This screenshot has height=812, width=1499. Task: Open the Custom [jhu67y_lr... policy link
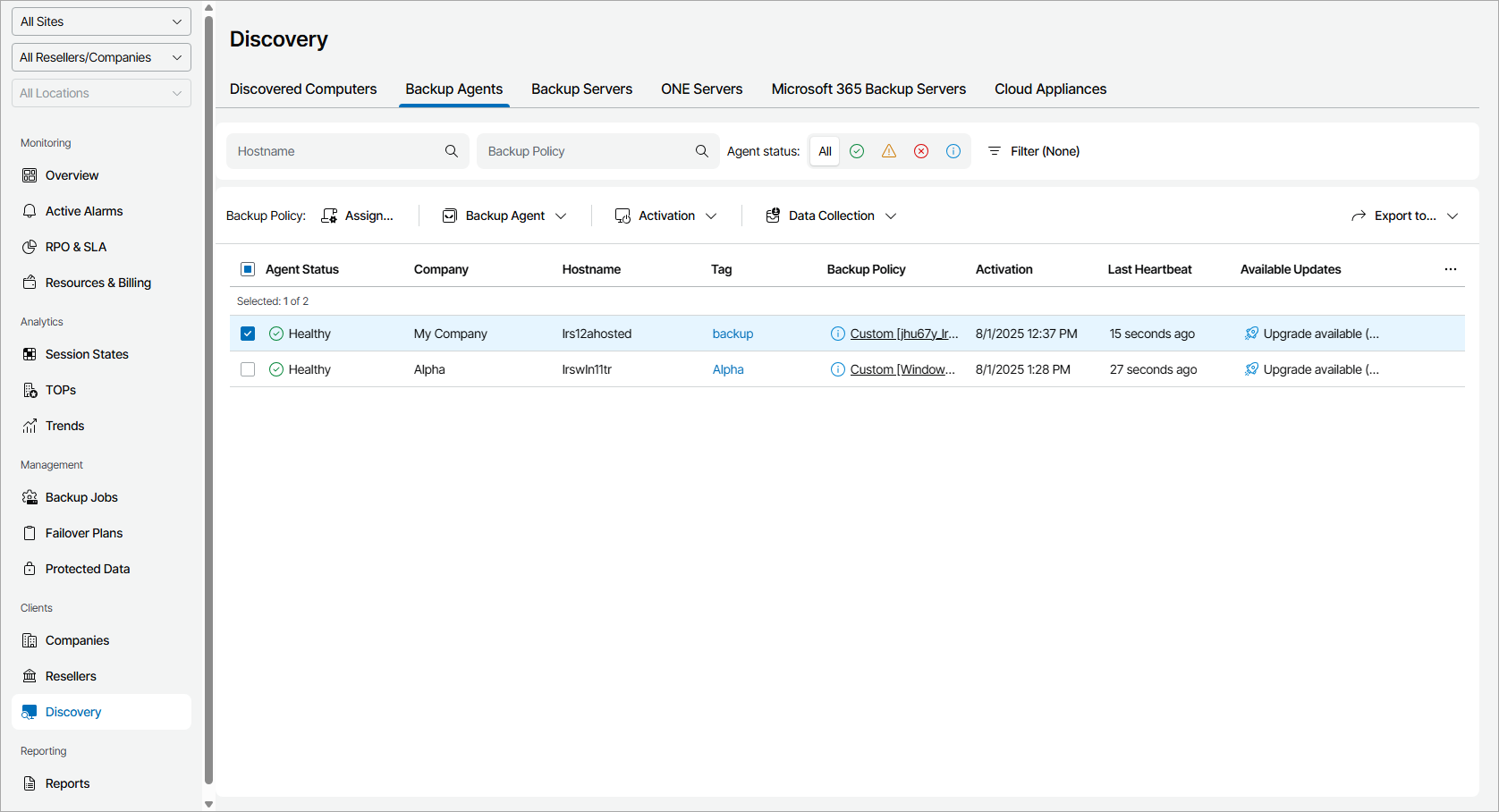[904, 334]
